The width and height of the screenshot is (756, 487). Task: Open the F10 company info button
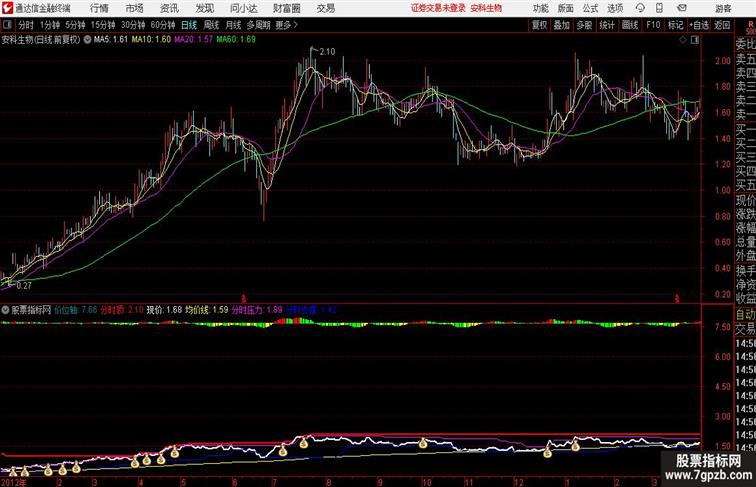(x=653, y=25)
